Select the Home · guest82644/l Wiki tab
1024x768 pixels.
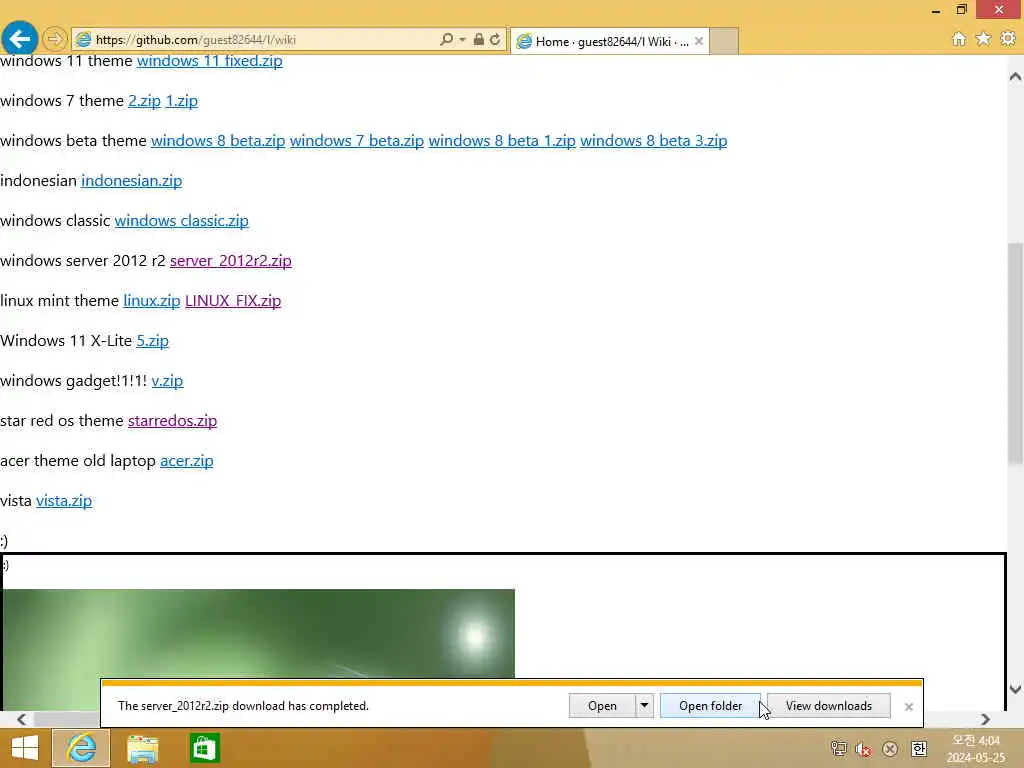pos(604,41)
